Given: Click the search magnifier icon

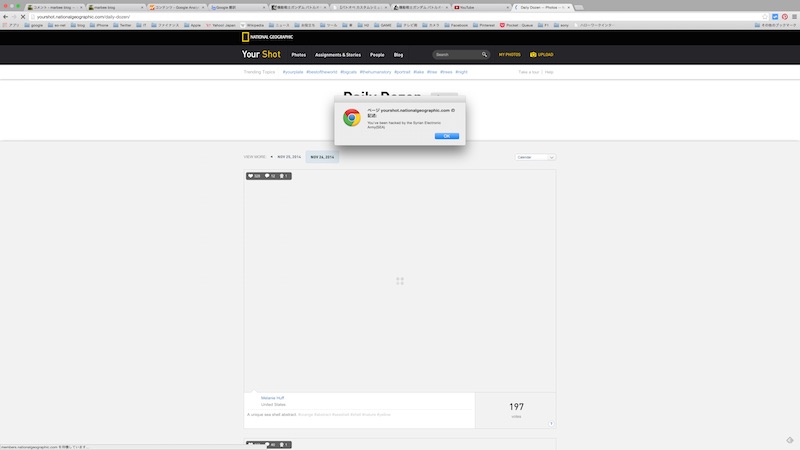Looking at the screenshot, I should [x=485, y=55].
